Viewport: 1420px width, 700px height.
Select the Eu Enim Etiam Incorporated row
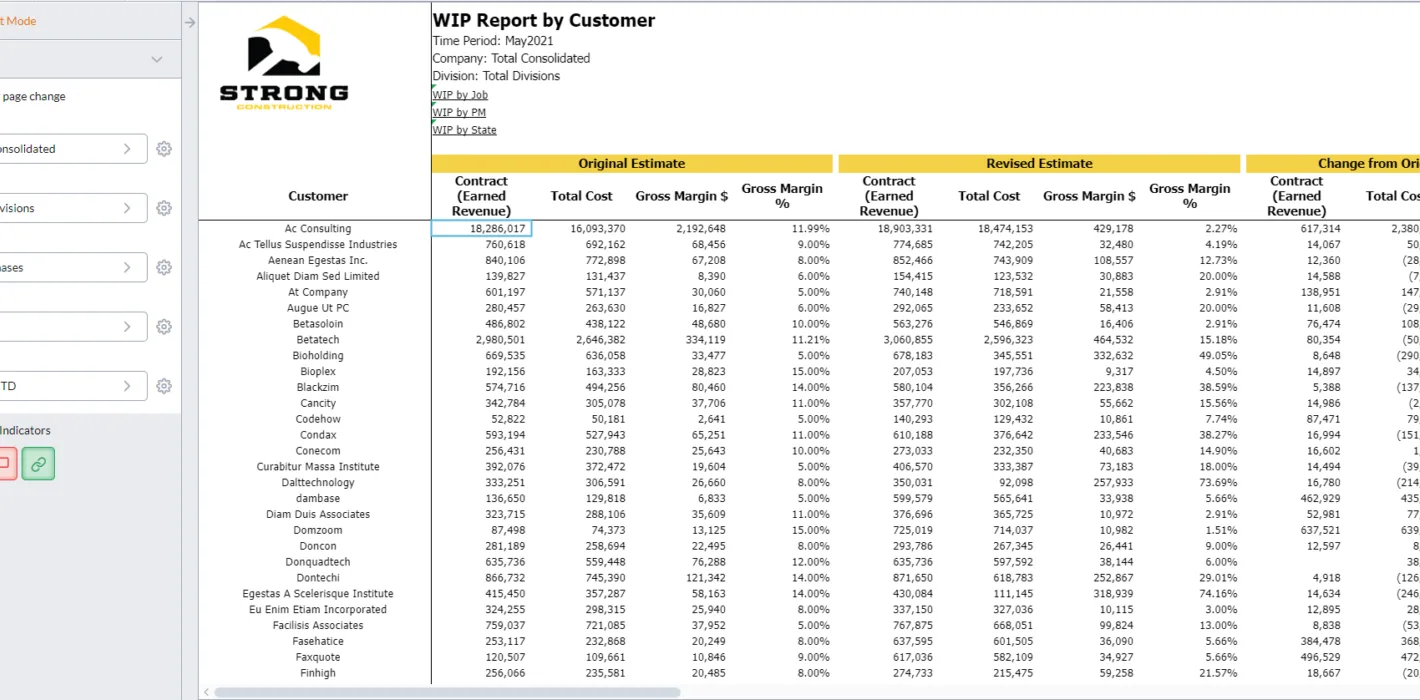pos(318,609)
